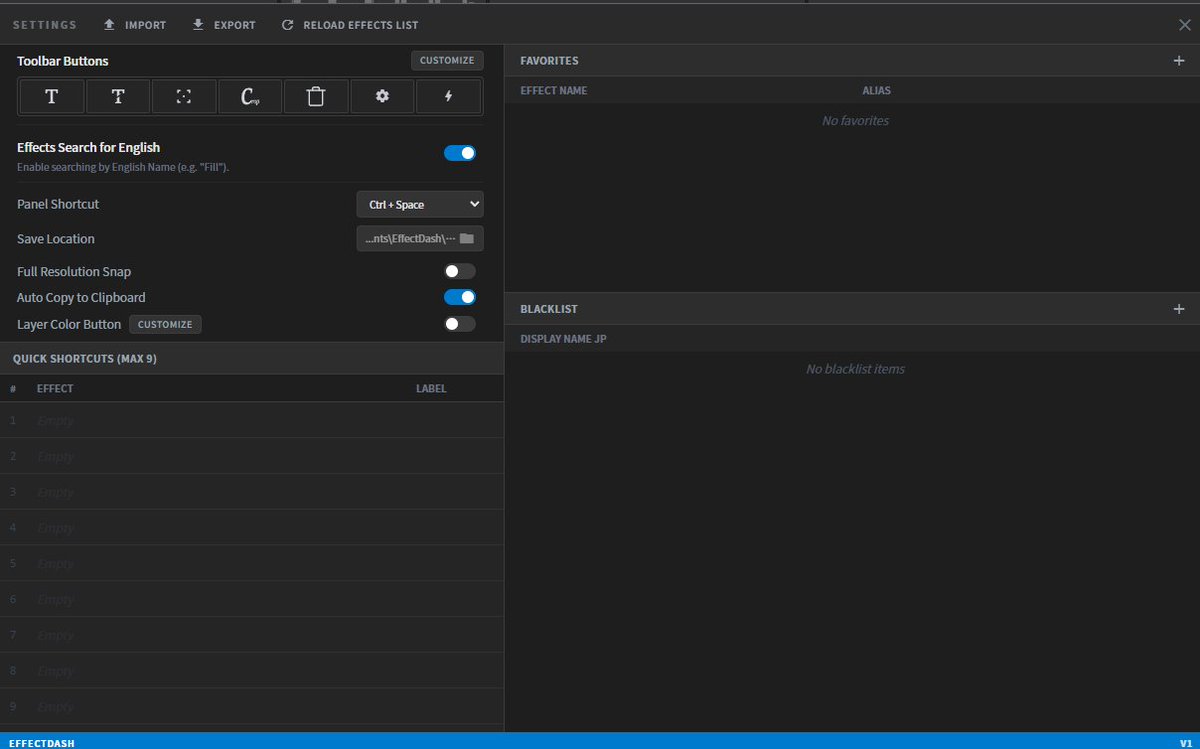Enable Full Resolution Snap toggle
This screenshot has width=1200, height=749.
460,271
